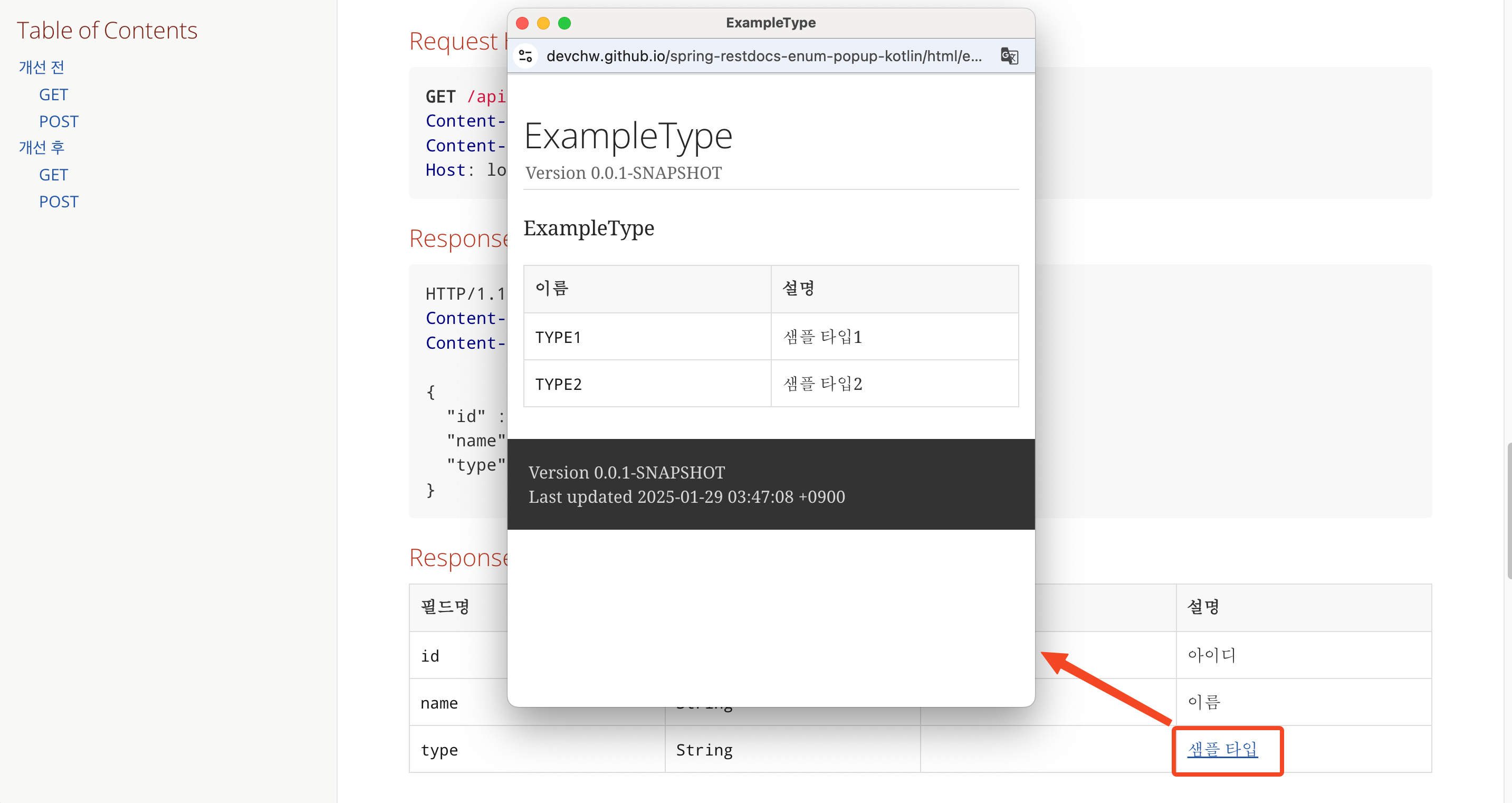Open the Google Translate icon in address bar
Viewport: 1512px width, 803px height.
(1009, 56)
